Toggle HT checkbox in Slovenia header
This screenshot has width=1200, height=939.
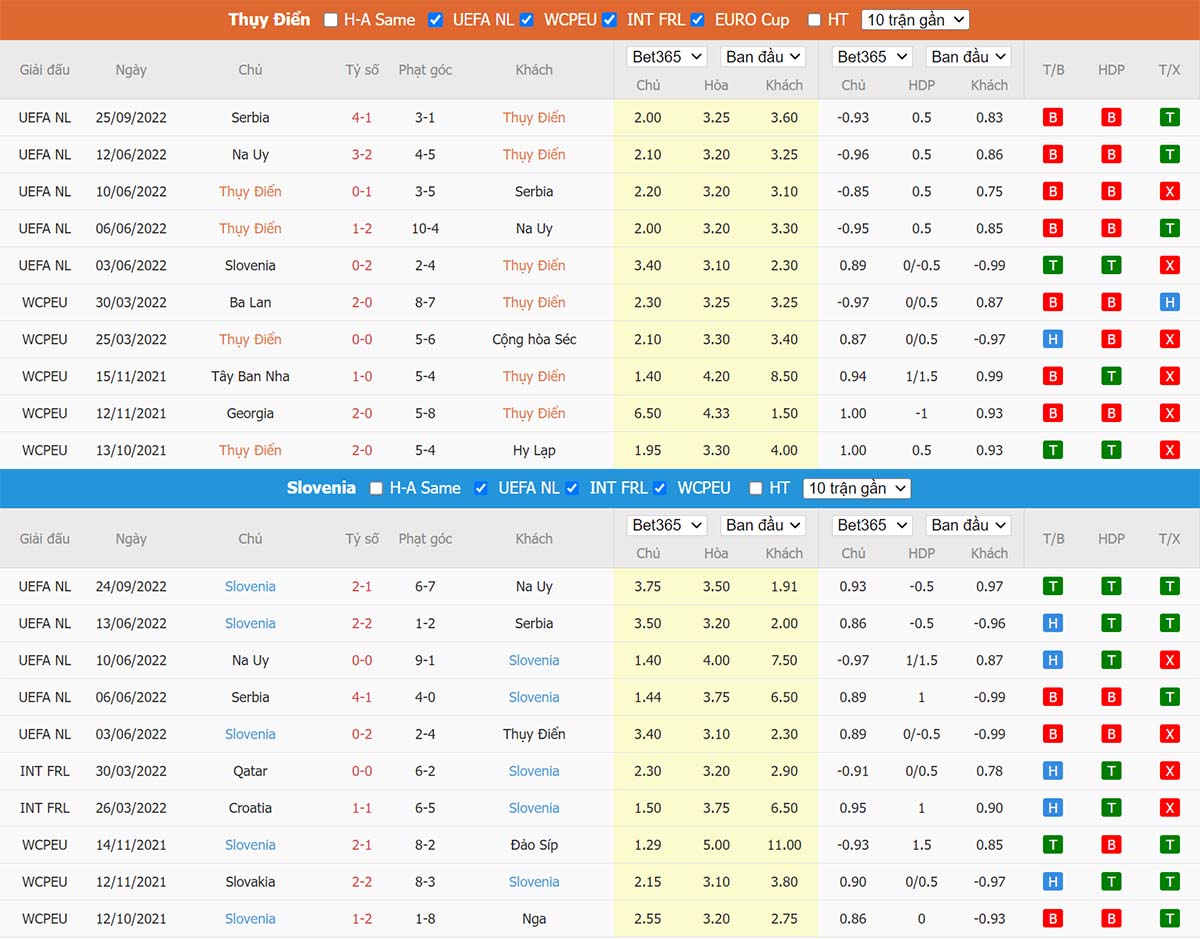(757, 488)
